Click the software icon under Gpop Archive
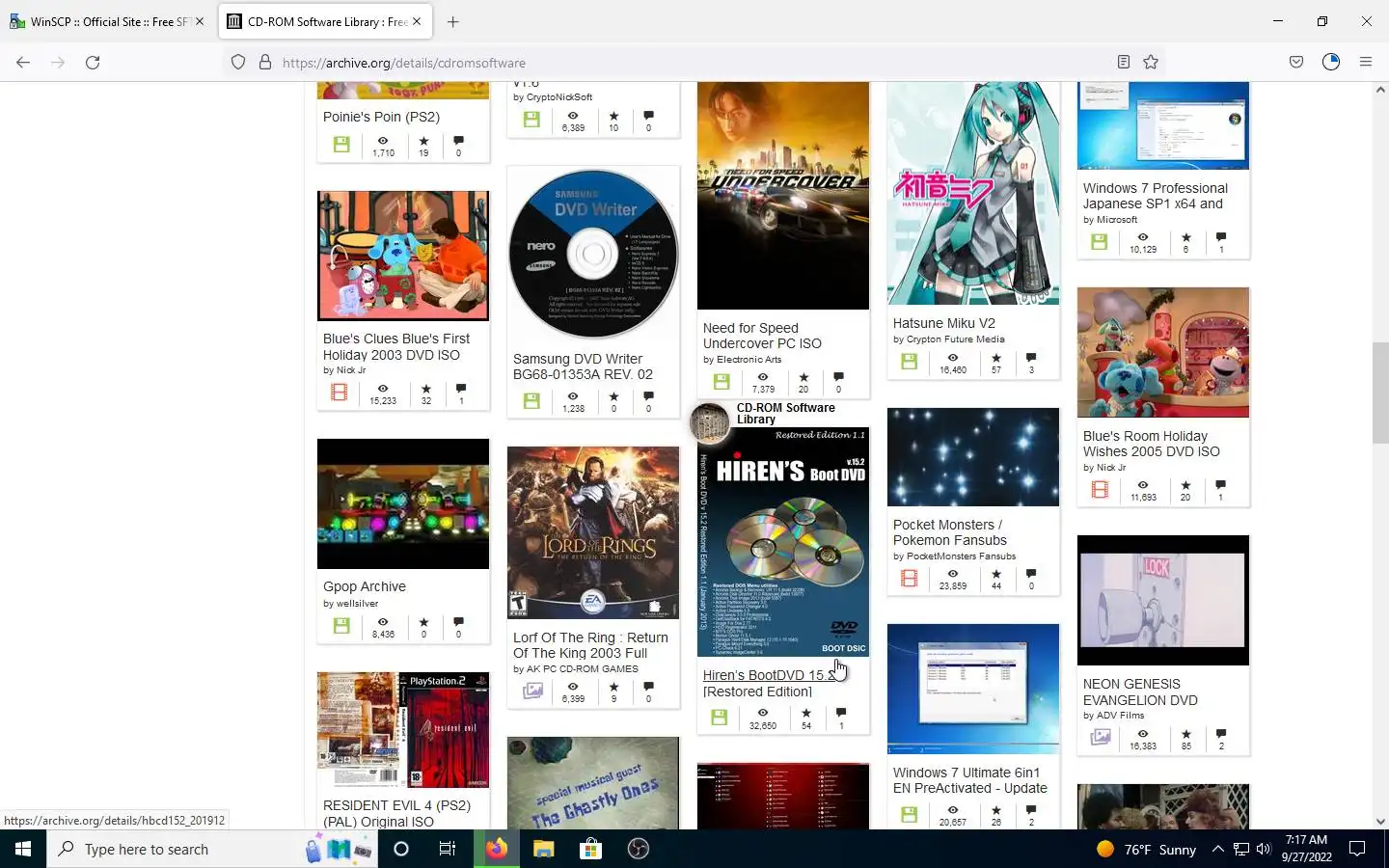This screenshot has width=1389, height=868. tap(341, 626)
